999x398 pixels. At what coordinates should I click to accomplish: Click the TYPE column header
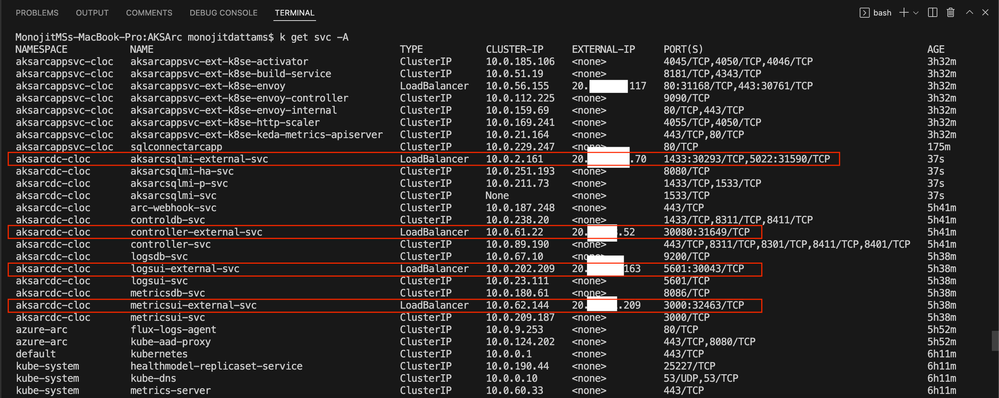coord(411,49)
